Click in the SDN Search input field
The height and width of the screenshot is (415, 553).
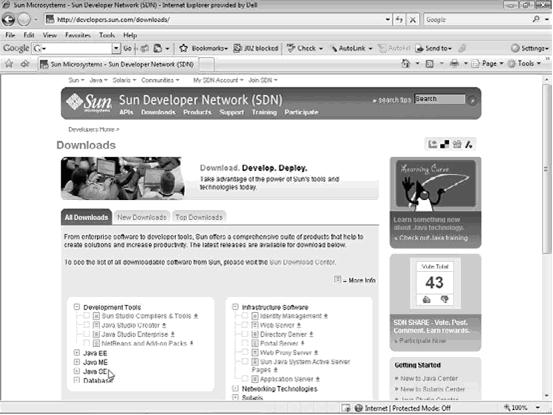(439, 99)
